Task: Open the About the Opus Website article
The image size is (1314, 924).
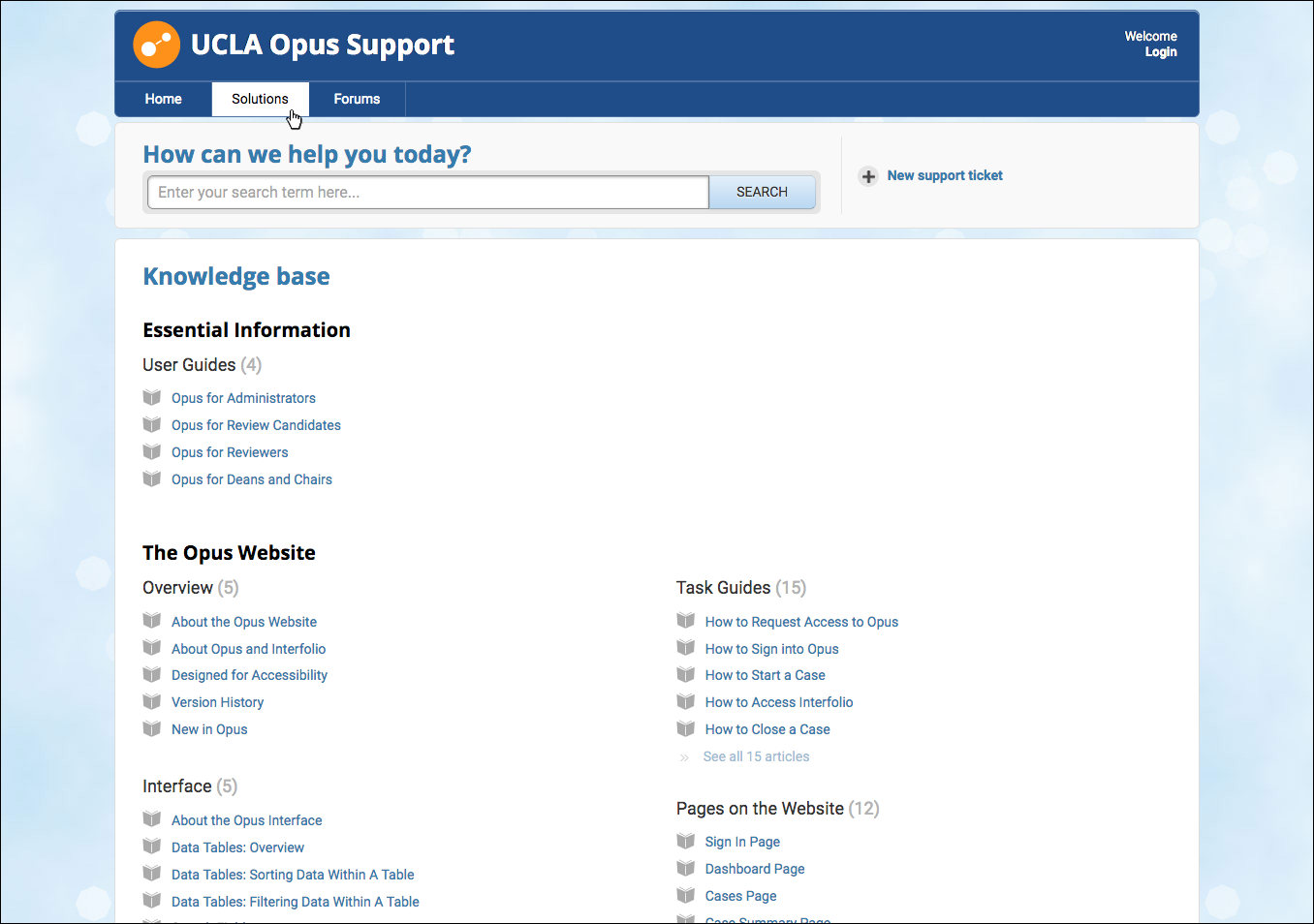Action: click(x=244, y=622)
